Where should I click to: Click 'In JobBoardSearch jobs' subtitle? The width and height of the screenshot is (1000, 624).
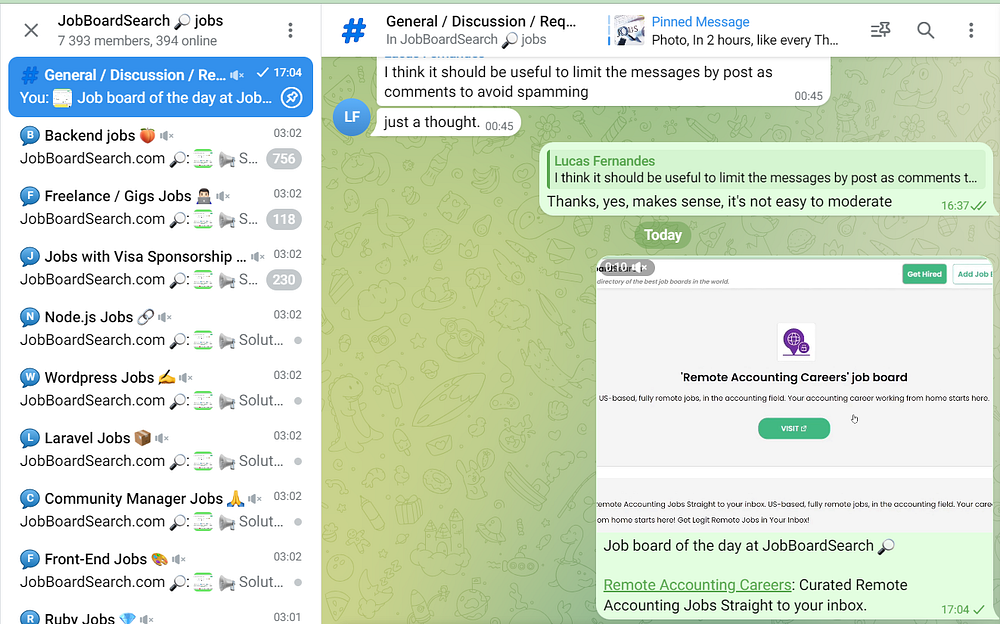click(466, 40)
